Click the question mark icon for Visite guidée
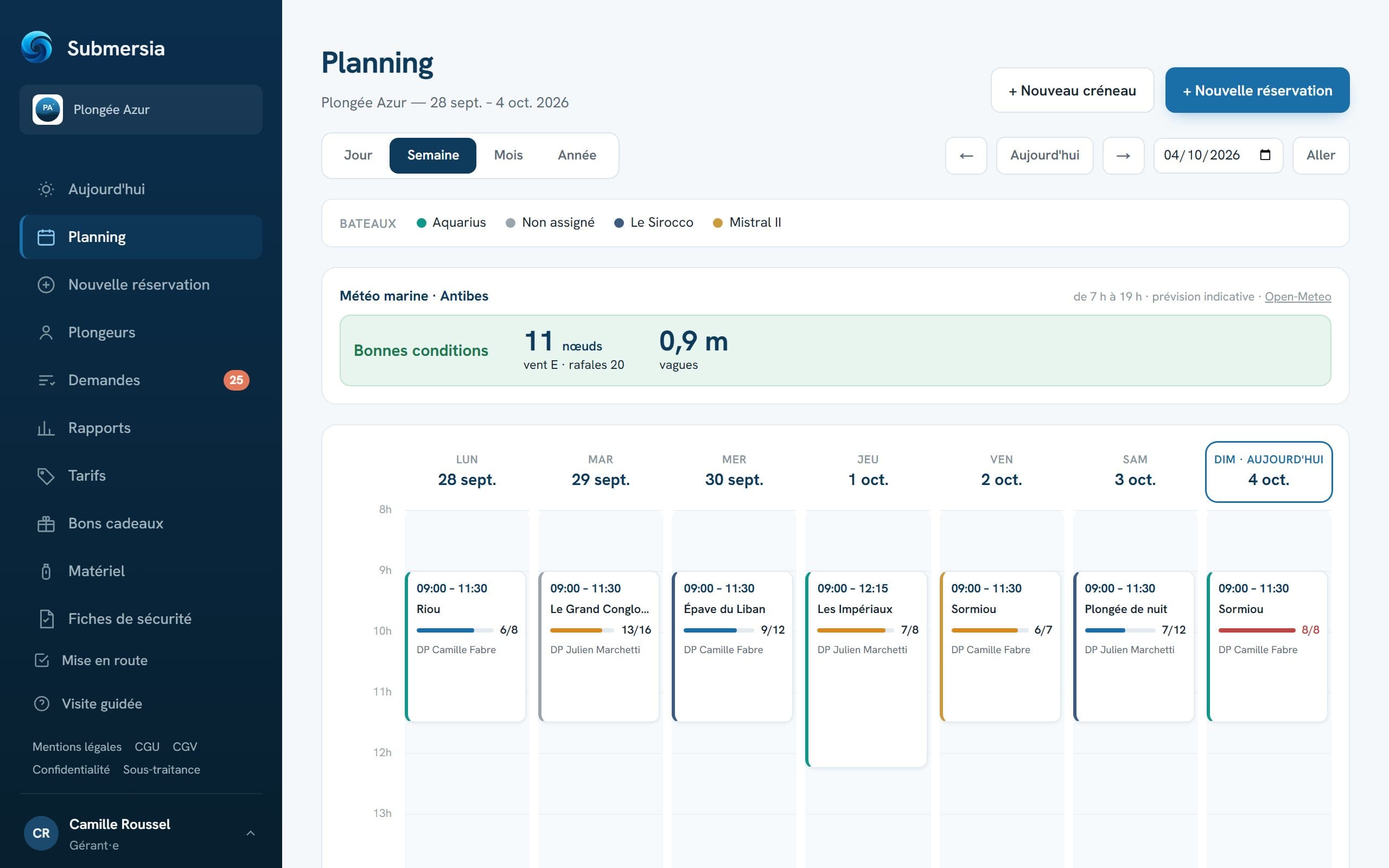The height and width of the screenshot is (868, 1389). click(42, 704)
